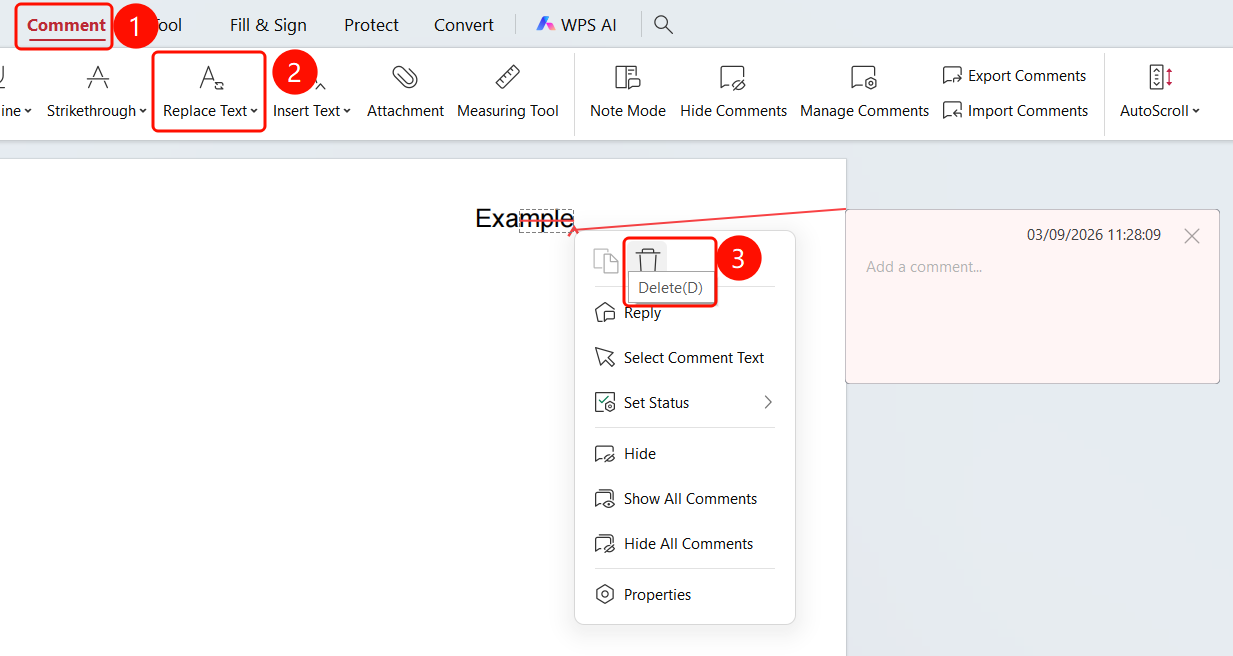
Task: Click Export Comments icon
Action: tap(952, 76)
